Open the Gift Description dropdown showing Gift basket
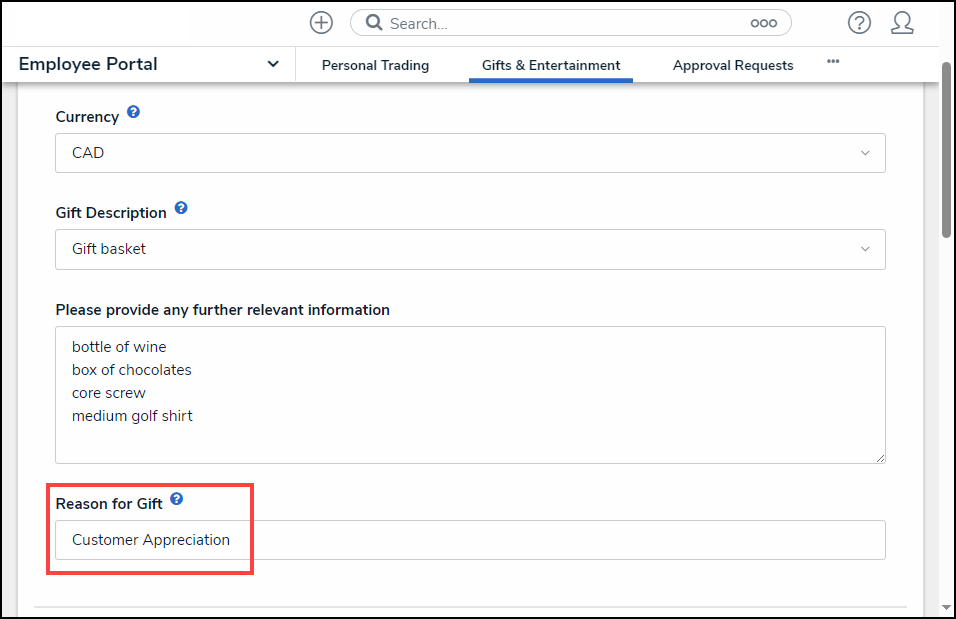 [x=470, y=249]
